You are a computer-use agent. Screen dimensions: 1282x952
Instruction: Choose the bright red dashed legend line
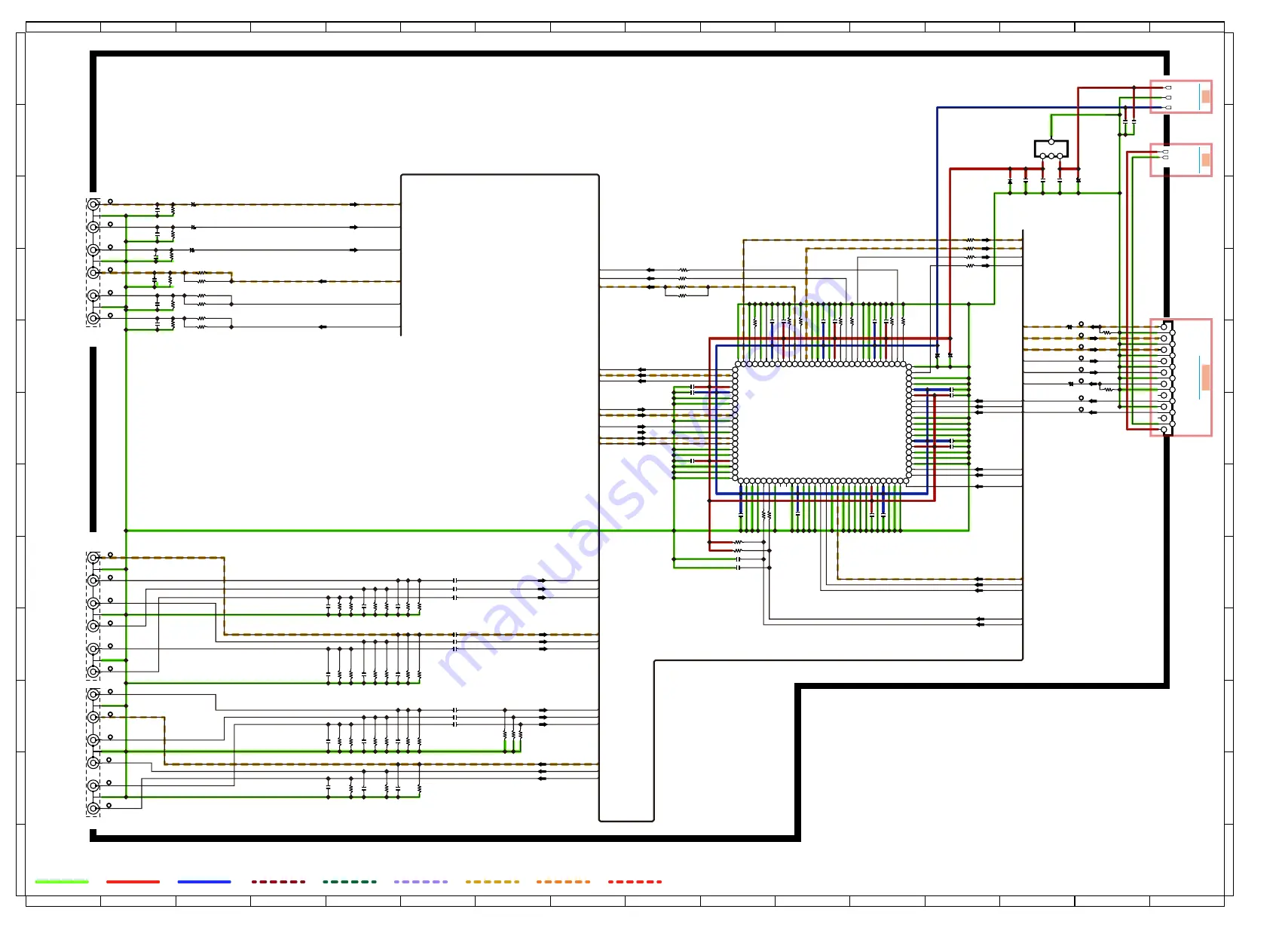pyautogui.click(x=635, y=881)
